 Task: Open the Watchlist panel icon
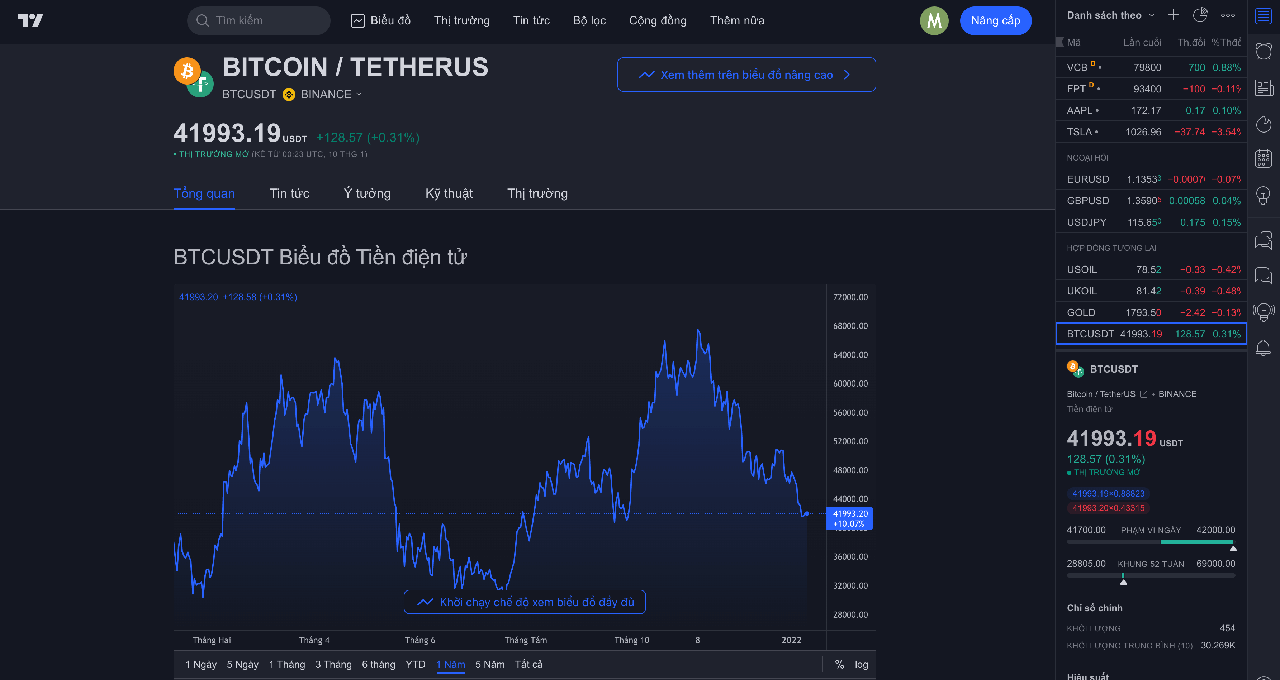[x=1263, y=16]
